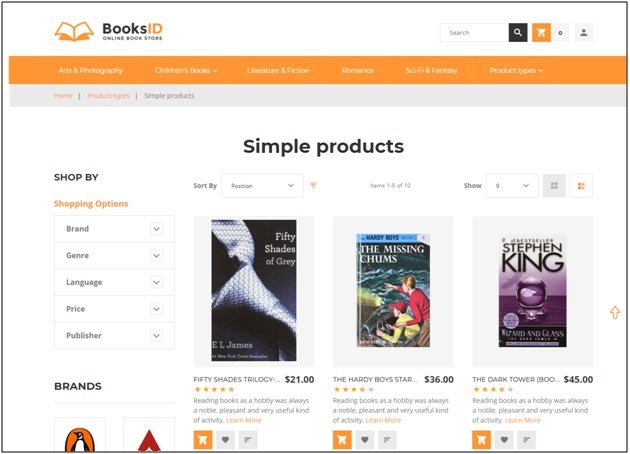Open the Show items count dropdown
This screenshot has height=454, width=630.
tap(512, 186)
